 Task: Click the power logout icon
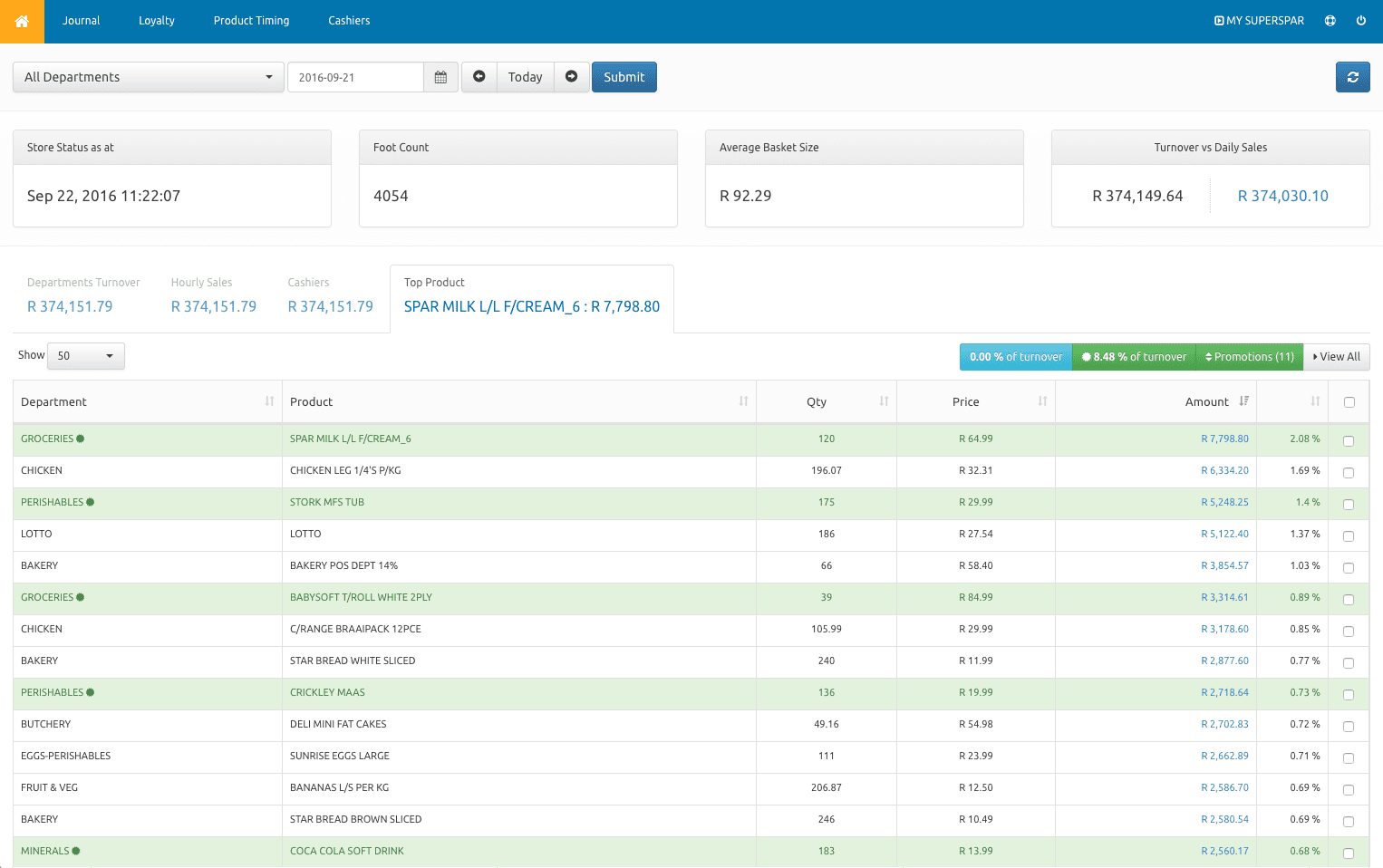[1361, 21]
